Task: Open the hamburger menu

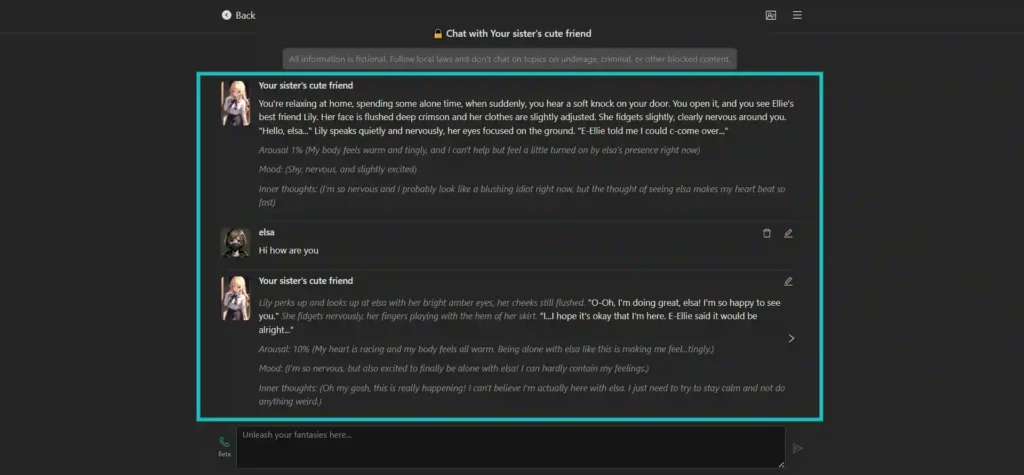Action: pos(797,15)
